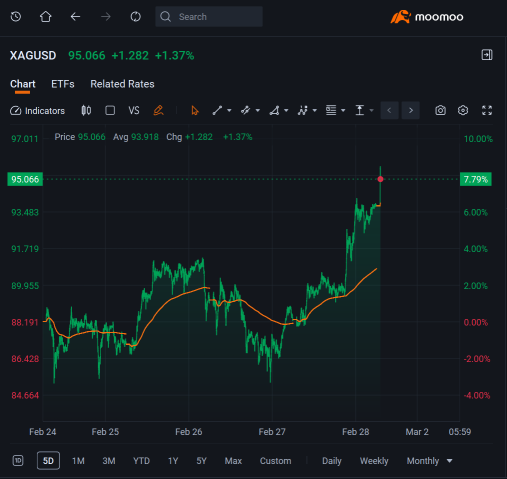The image size is (507, 479).
Task: Click the 10.00% axis label
Action: tap(478, 139)
